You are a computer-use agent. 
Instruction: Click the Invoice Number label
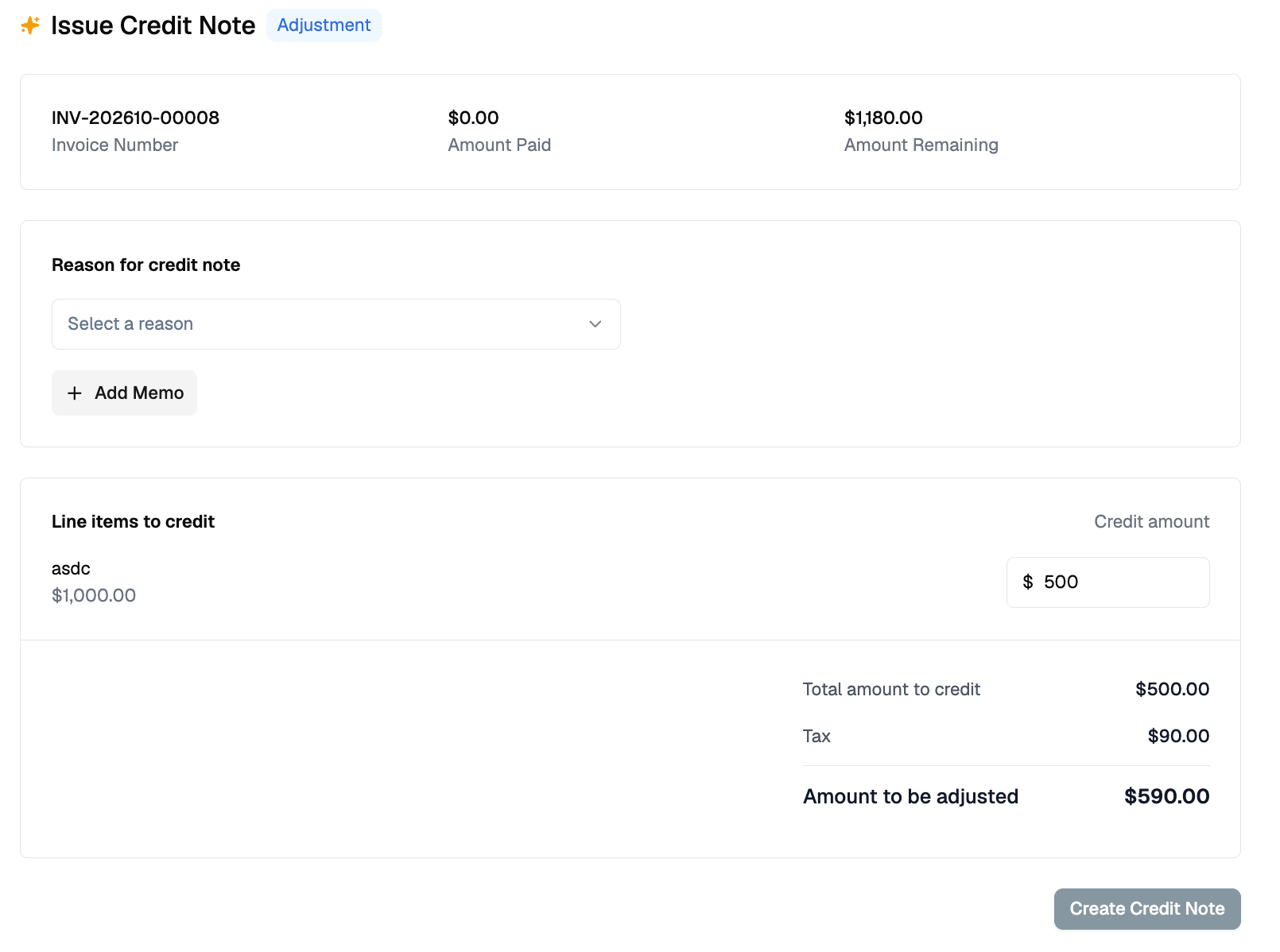coord(114,145)
